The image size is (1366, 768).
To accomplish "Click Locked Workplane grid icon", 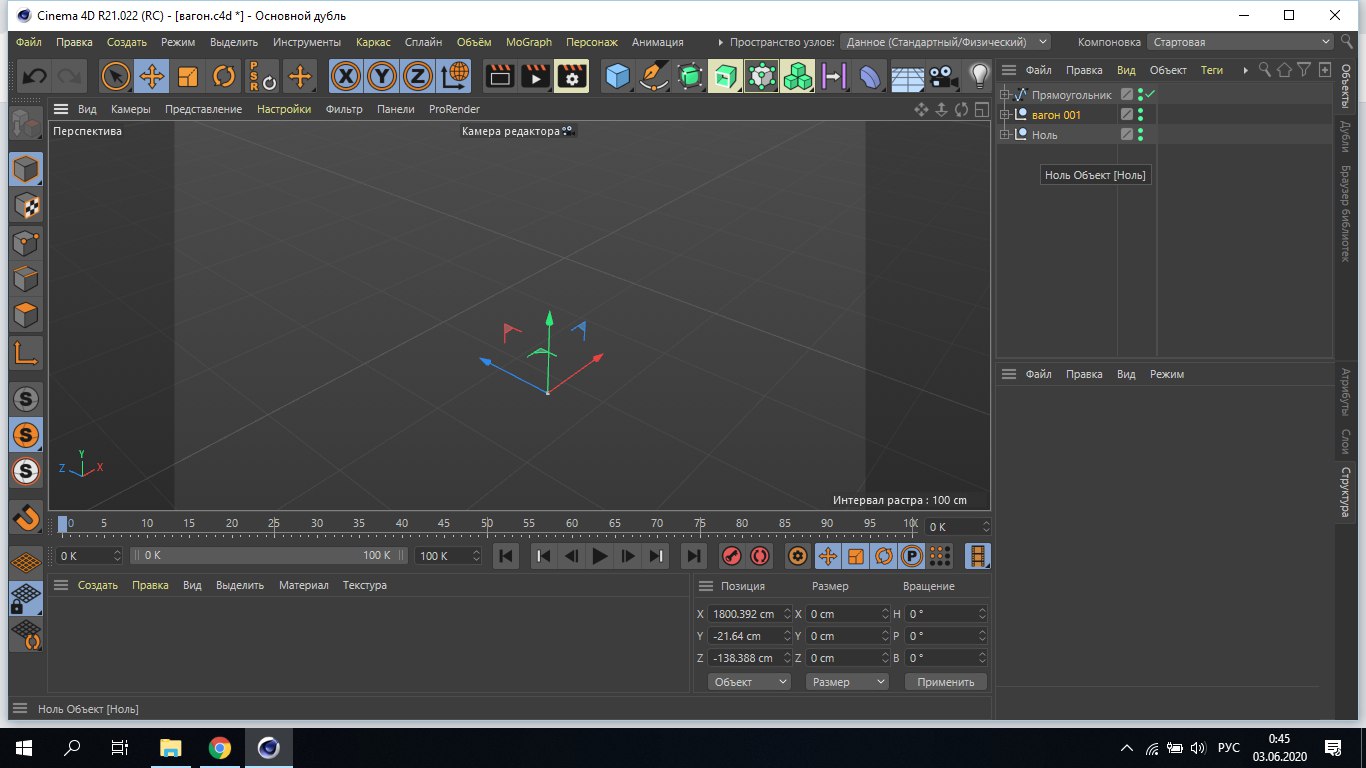I will (x=26, y=599).
